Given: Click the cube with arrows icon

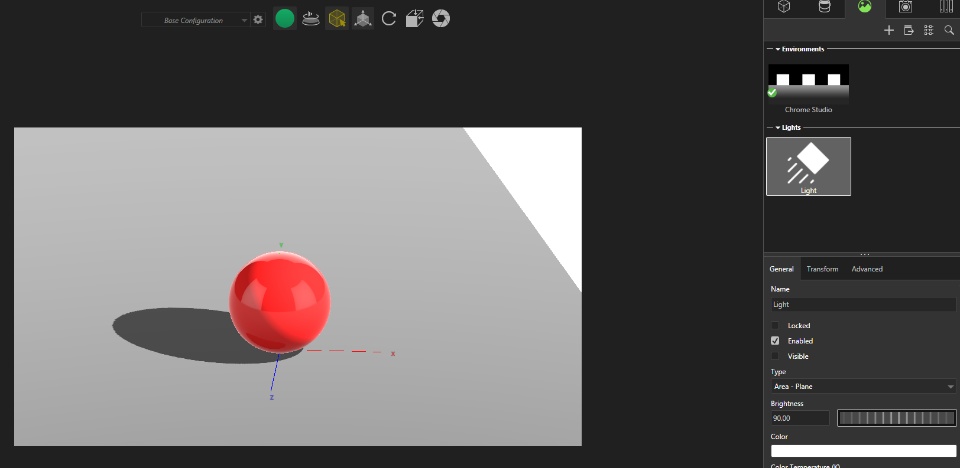Looking at the screenshot, I should click(x=414, y=19).
